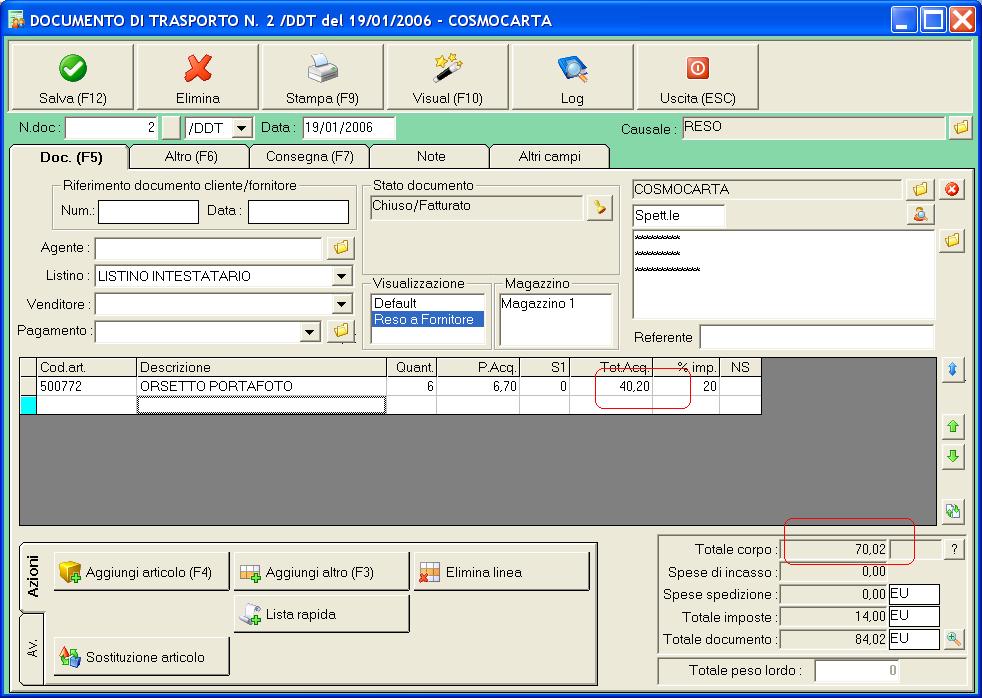
Task: Click Elimina linea button
Action: pos(501,572)
